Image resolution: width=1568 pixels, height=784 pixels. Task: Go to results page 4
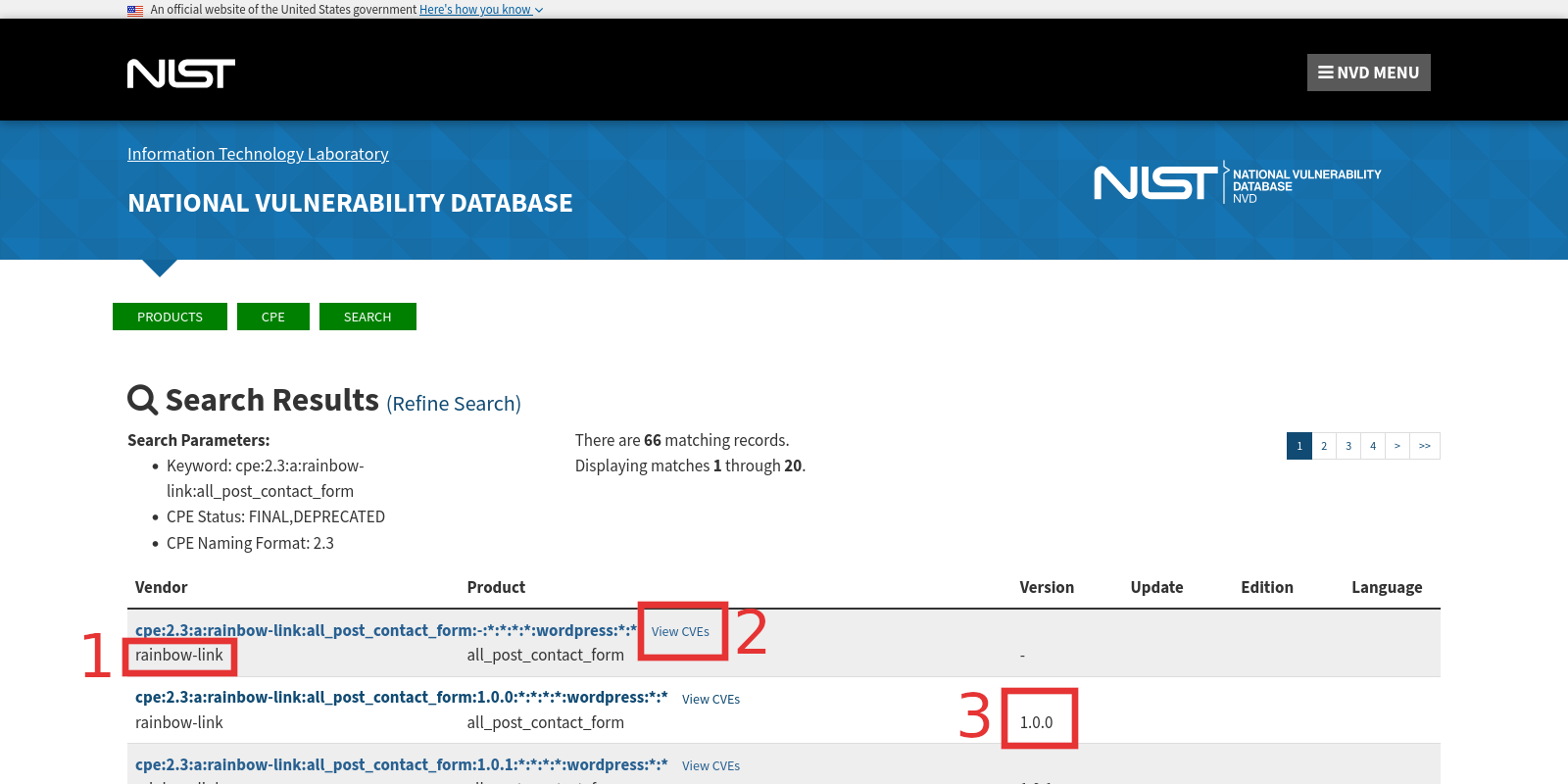1373,446
